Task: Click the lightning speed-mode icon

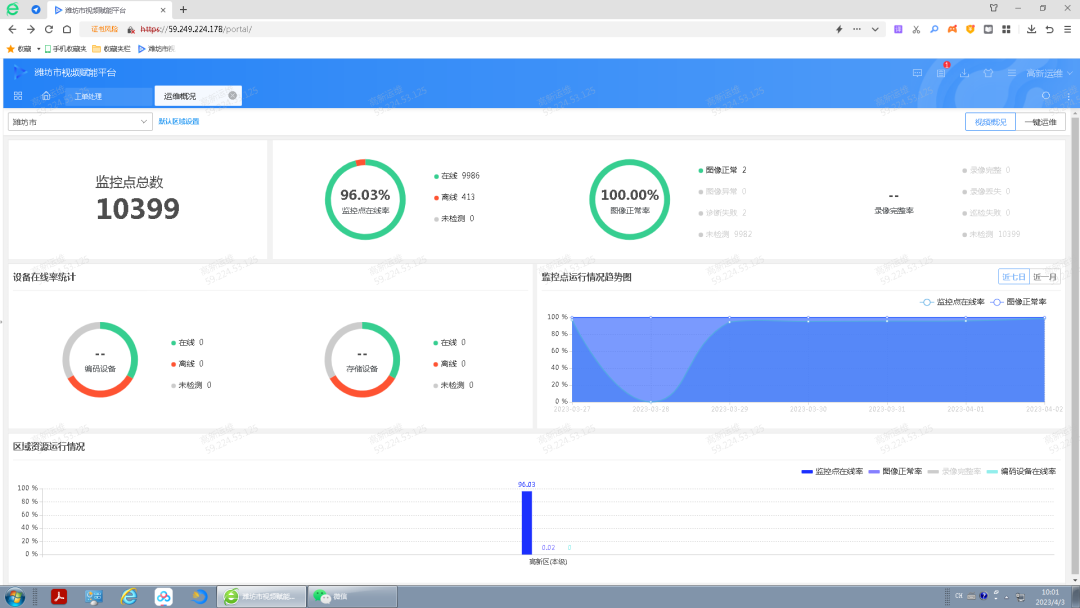Action: [839, 30]
